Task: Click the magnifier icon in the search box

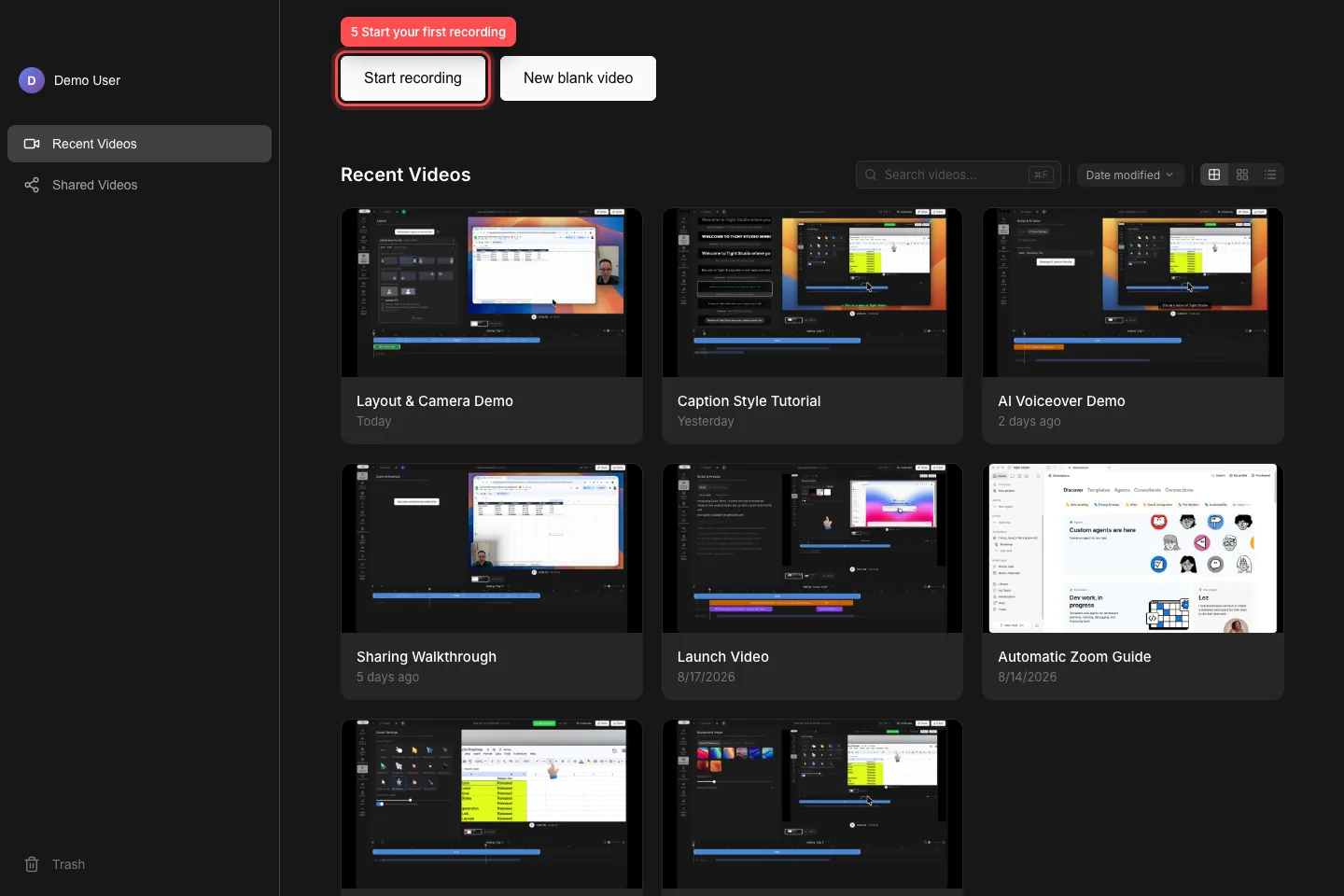Action: 871,175
